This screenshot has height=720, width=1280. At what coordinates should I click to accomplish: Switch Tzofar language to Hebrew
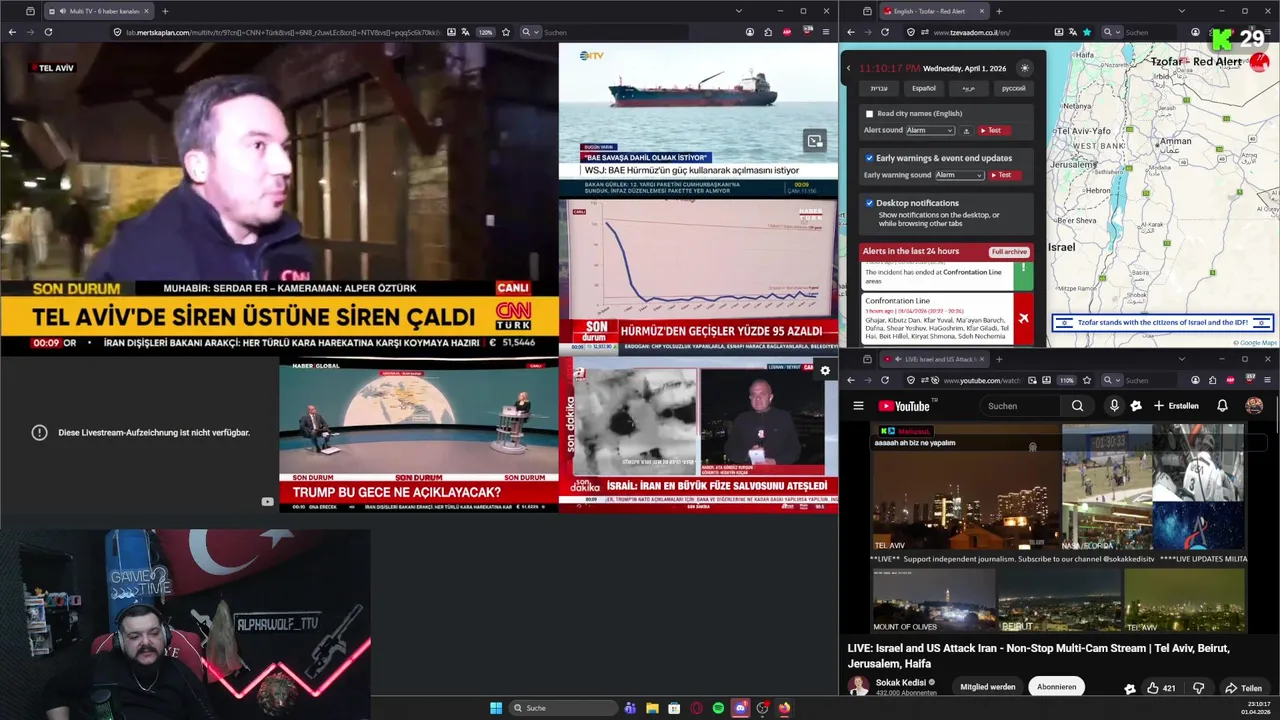pos(878,88)
